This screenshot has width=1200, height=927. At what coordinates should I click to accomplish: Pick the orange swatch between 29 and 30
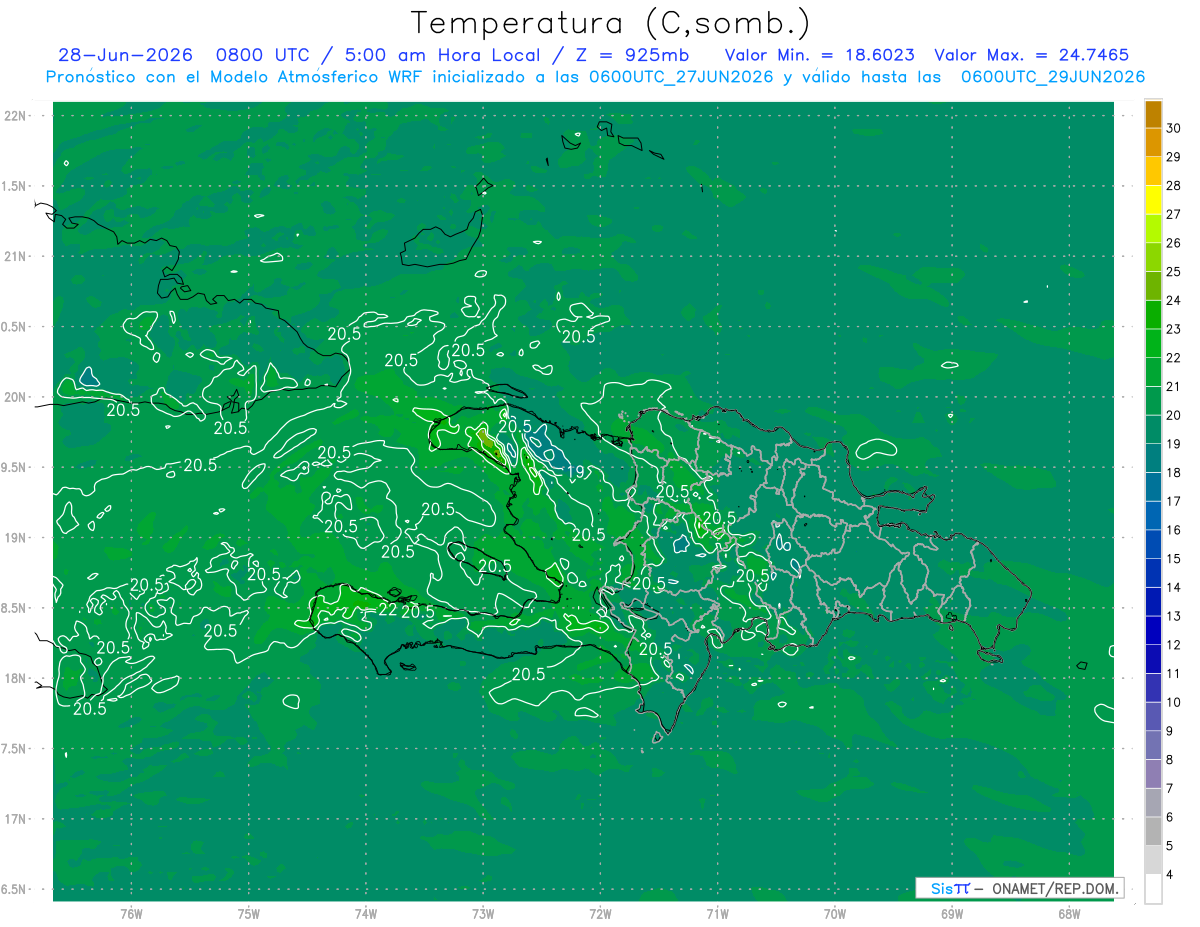tap(1153, 143)
